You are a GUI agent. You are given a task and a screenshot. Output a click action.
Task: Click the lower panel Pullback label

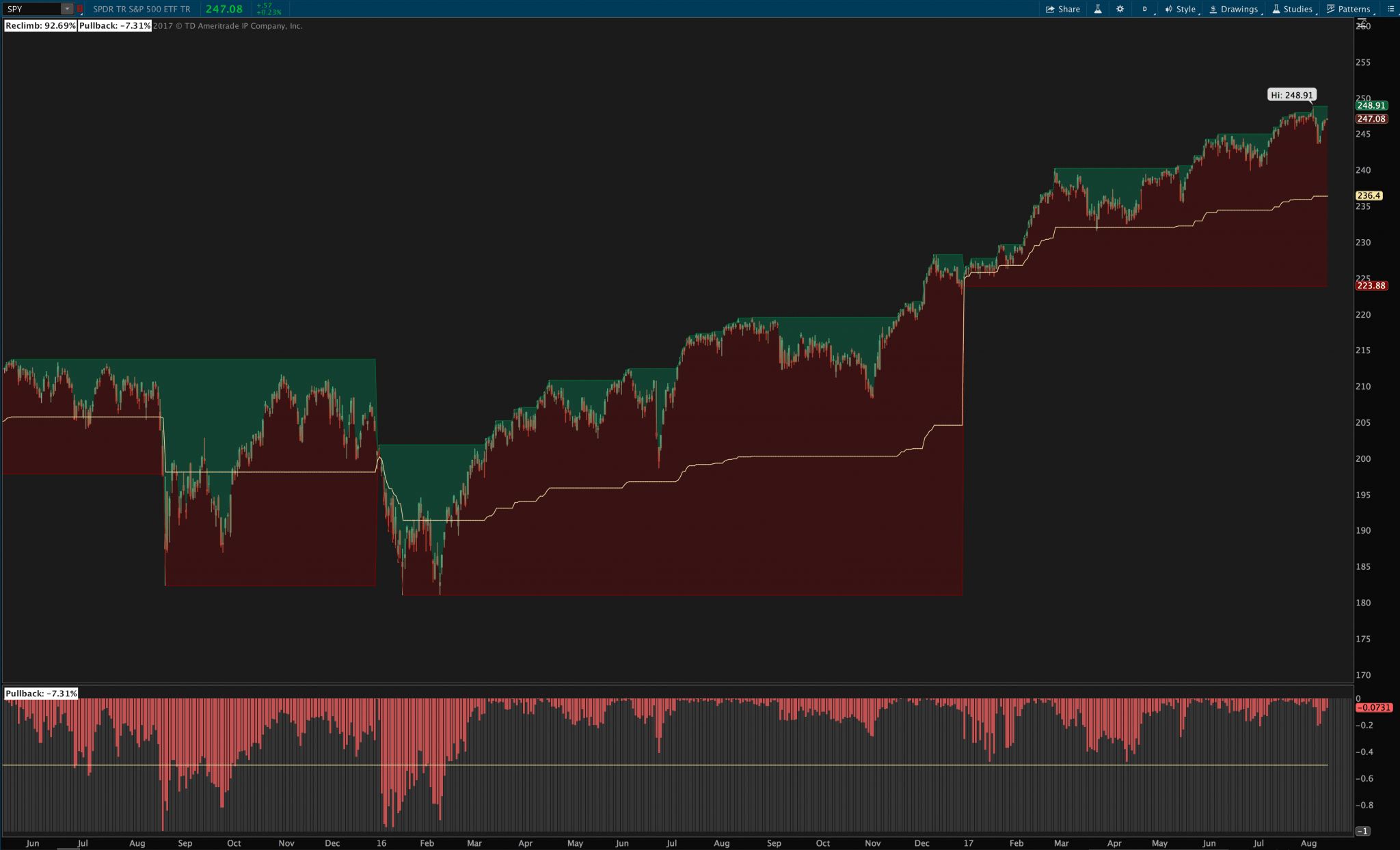41,694
